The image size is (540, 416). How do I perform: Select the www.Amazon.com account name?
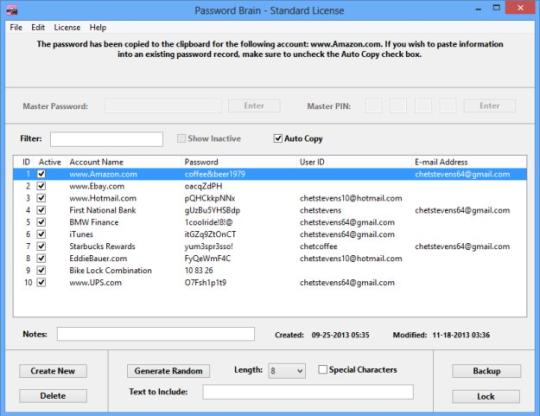tap(103, 174)
